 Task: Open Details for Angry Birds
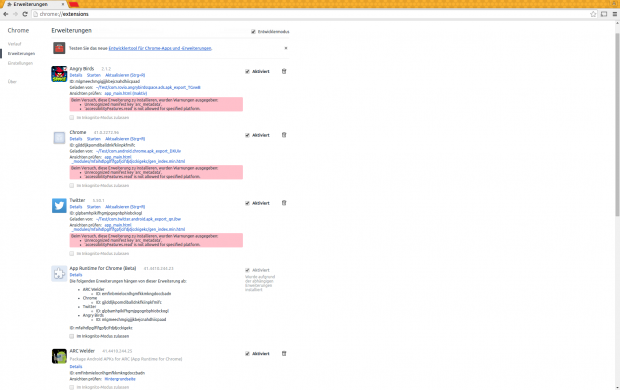click(76, 75)
